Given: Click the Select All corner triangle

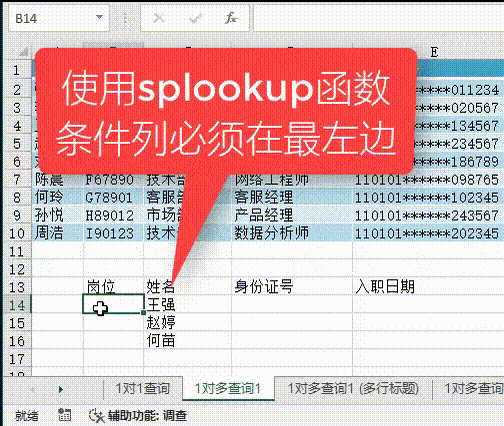Looking at the screenshot, I should (24, 52).
